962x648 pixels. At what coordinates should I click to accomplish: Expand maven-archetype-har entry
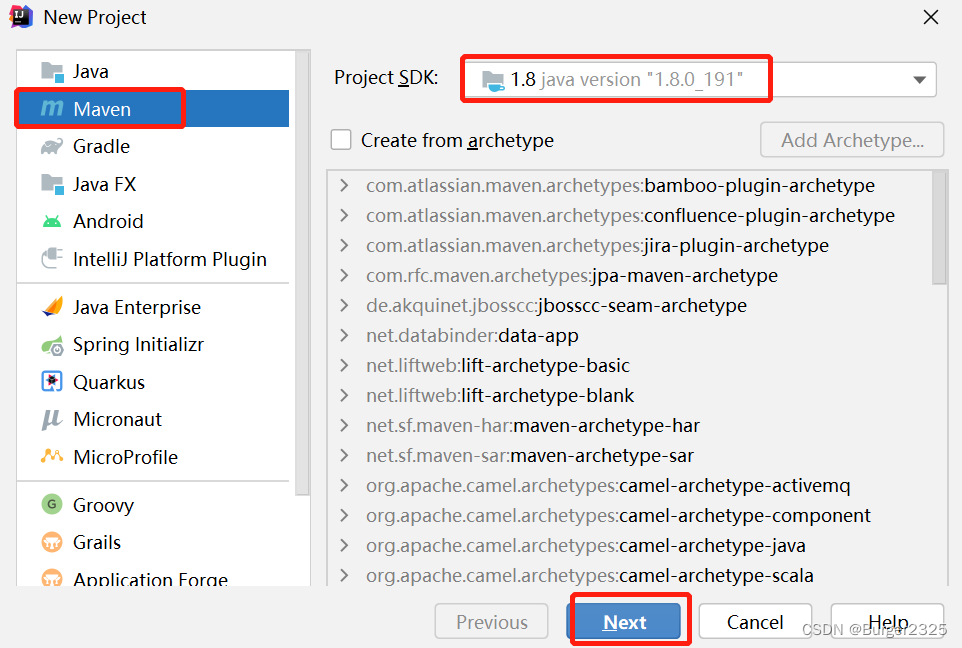point(344,426)
